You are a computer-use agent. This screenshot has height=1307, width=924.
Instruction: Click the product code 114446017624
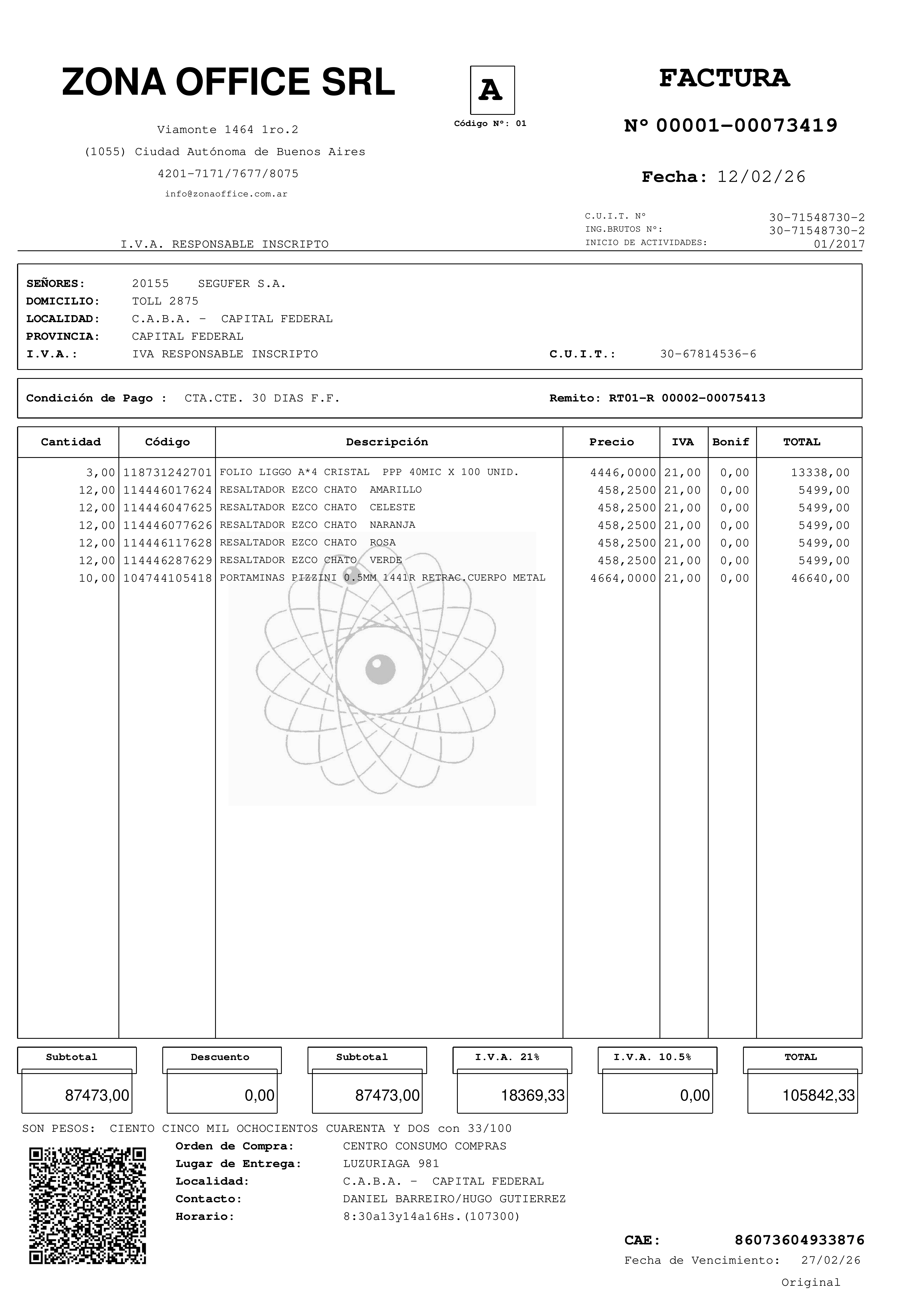(x=167, y=490)
